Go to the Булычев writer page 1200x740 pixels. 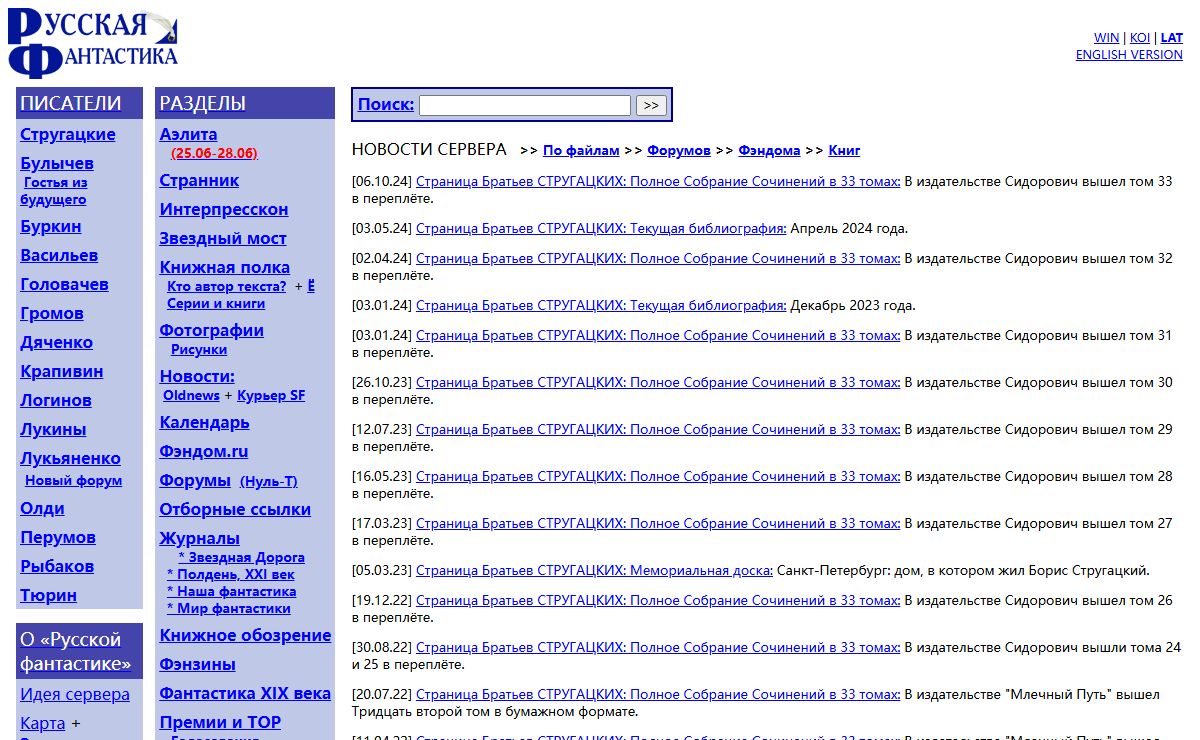point(57,163)
